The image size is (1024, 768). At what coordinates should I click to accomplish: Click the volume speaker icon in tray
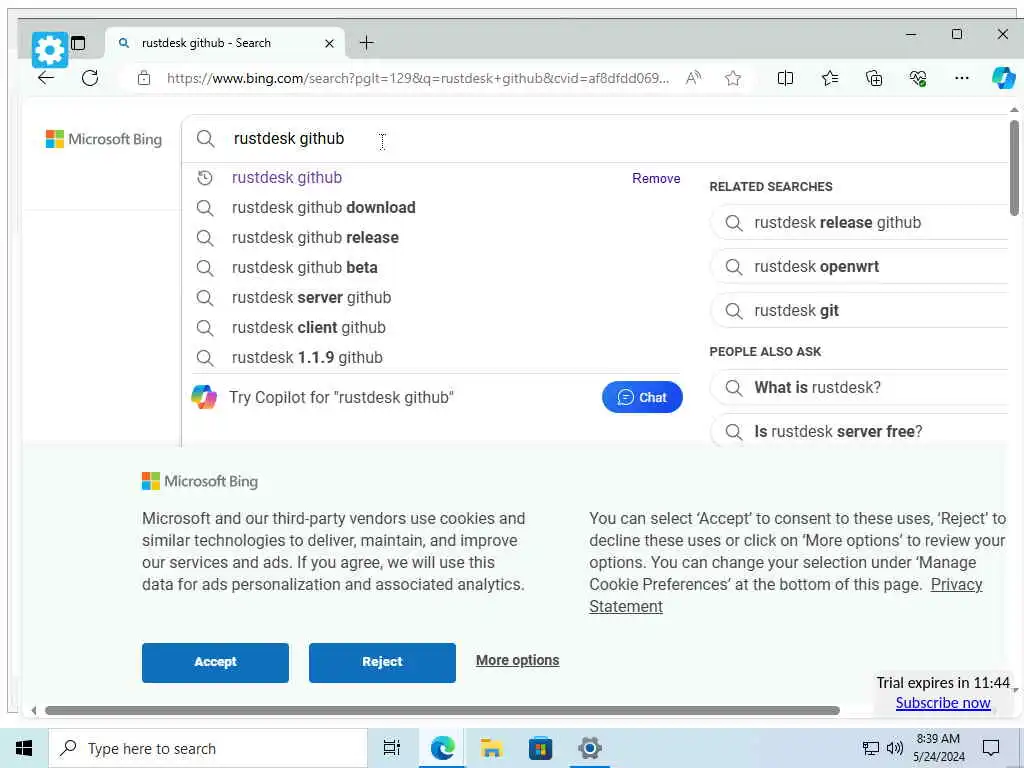pyautogui.click(x=894, y=748)
